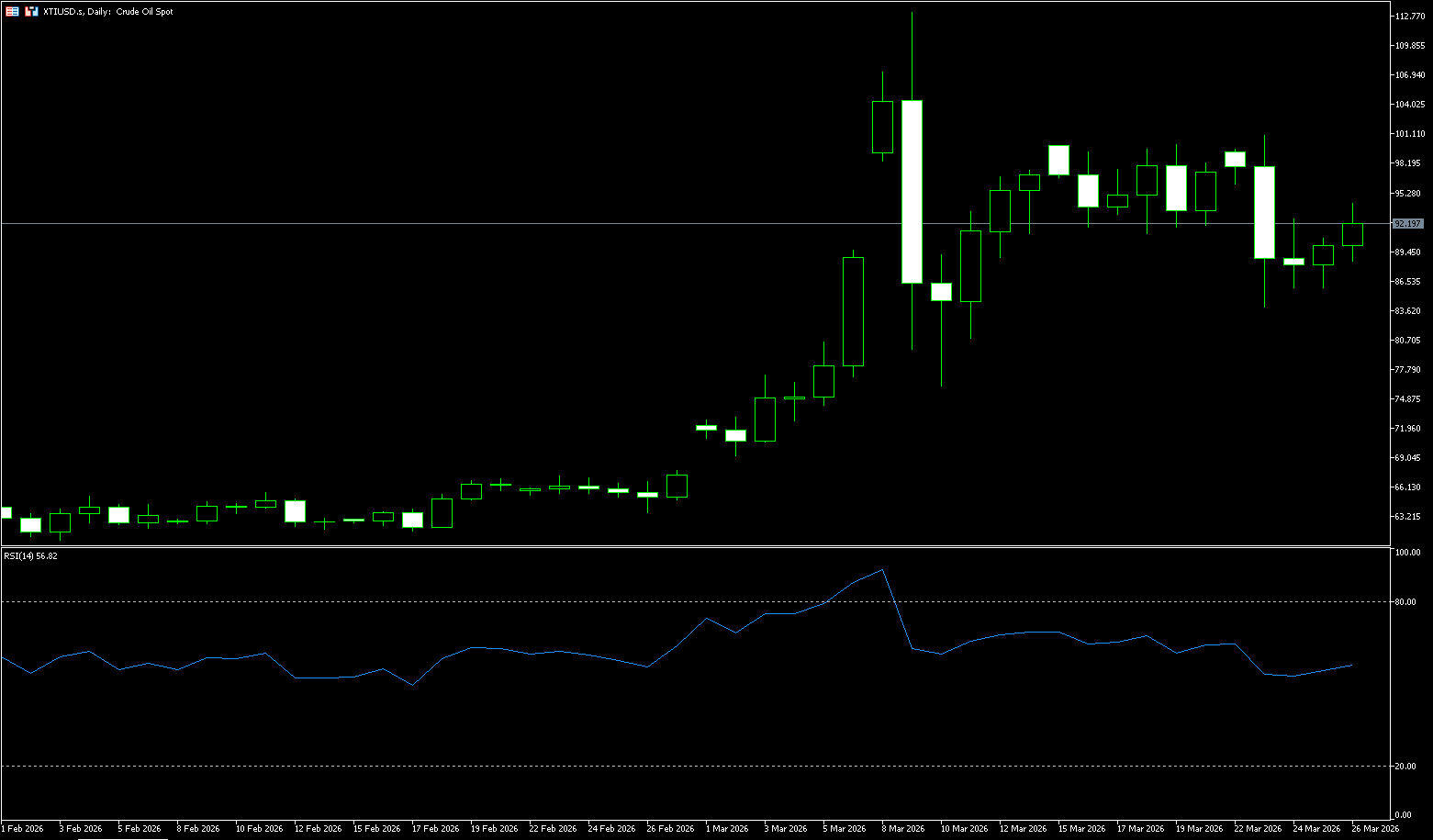Click the 17 Feb 2026 date label

coord(435,828)
